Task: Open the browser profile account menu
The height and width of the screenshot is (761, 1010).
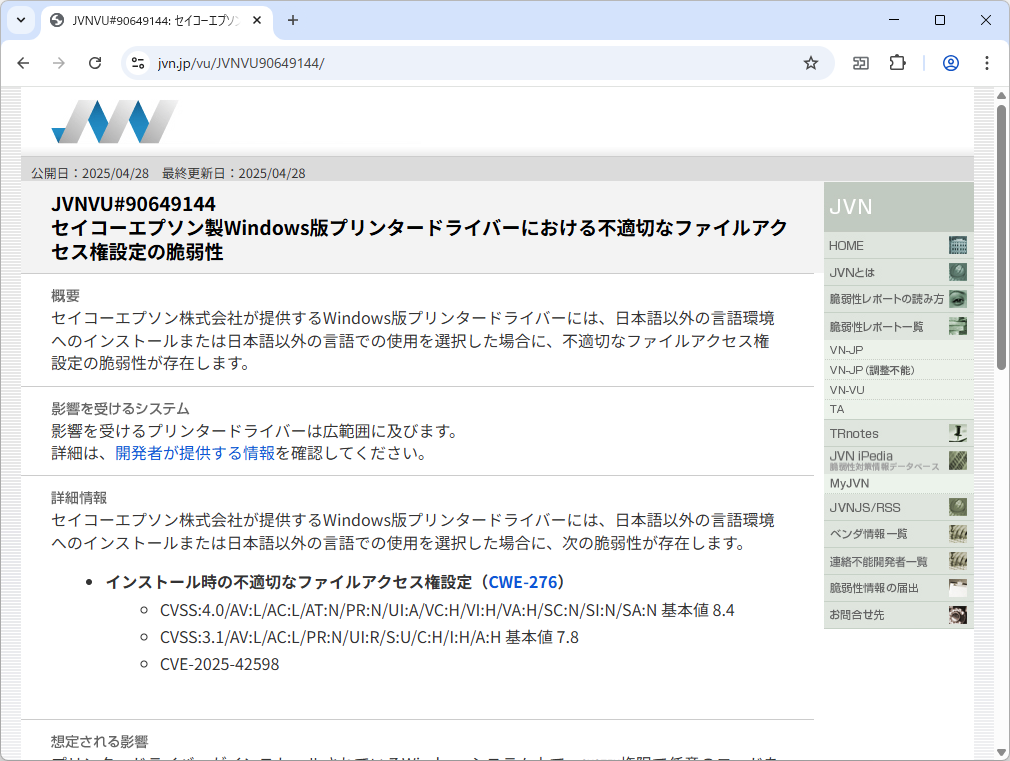Action: tap(950, 62)
